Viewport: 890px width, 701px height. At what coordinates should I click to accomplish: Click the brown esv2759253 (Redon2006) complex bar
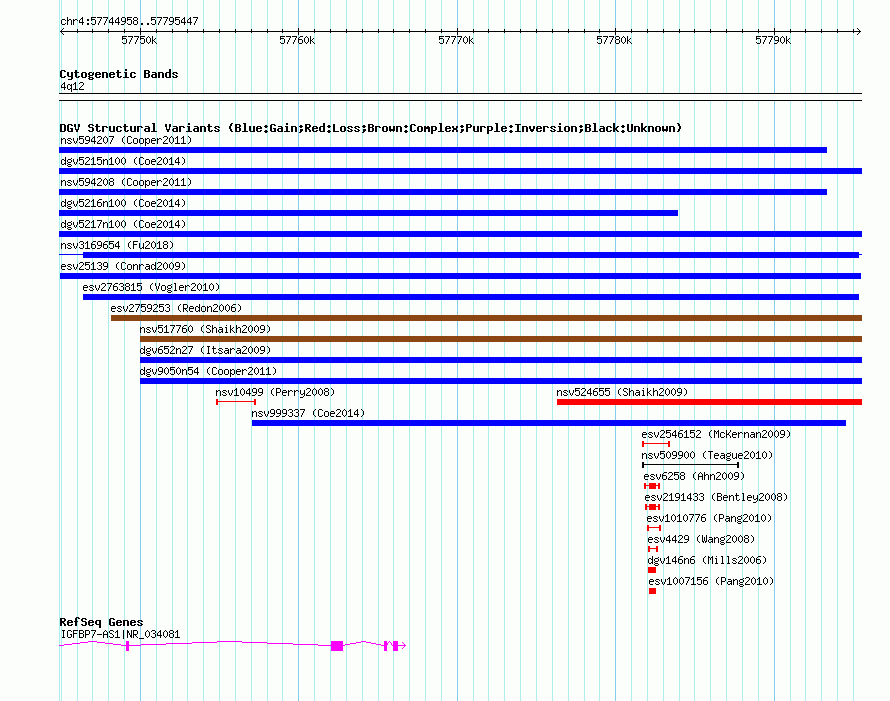(x=486, y=318)
